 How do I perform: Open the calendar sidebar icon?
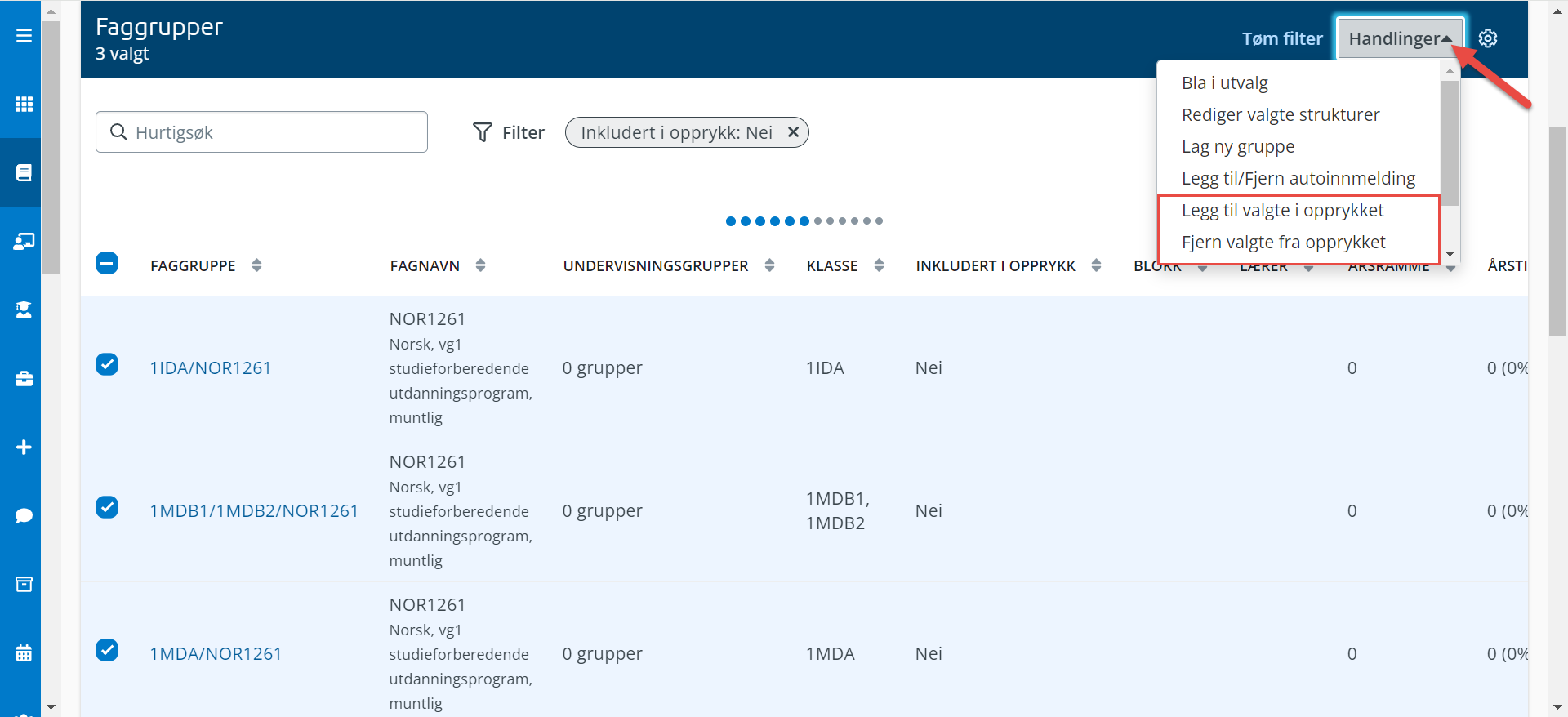coord(24,652)
